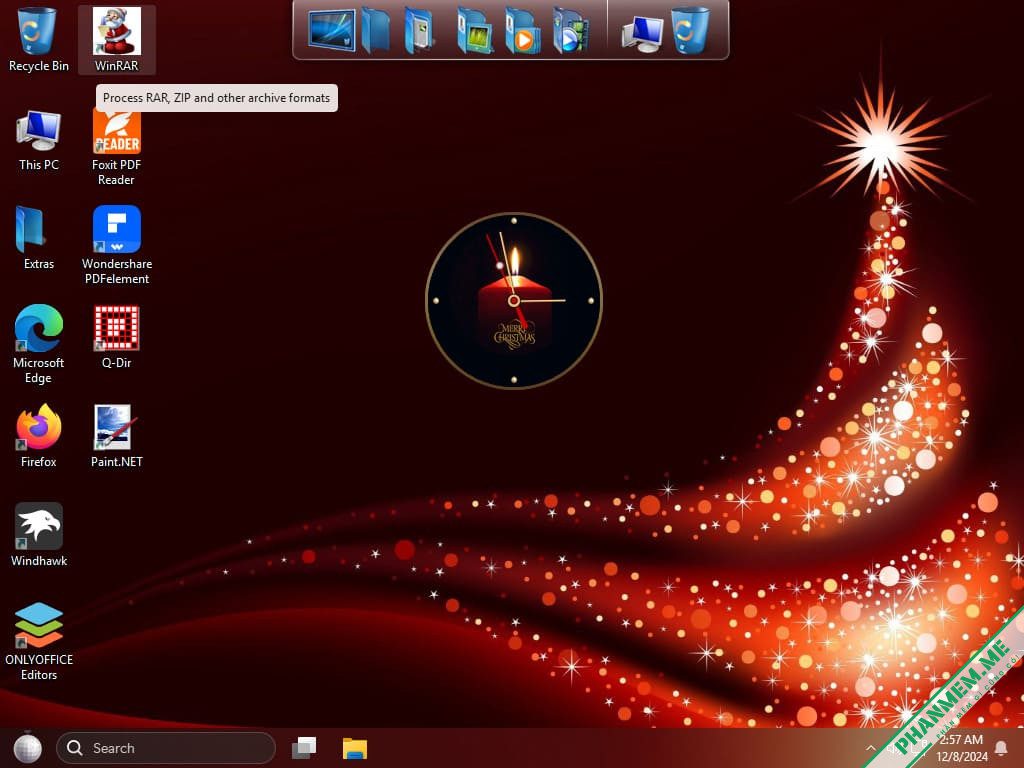Screen dimensions: 1024x768
Task: Open File Explorer from the taskbar
Action: 355,748
